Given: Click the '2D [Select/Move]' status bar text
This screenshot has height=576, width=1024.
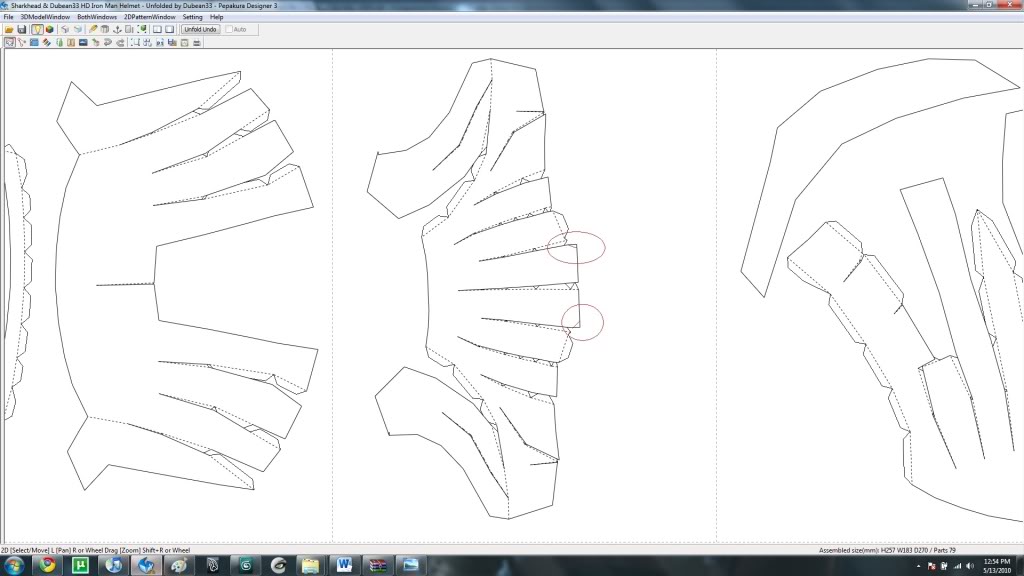Looking at the screenshot, I should (x=24, y=551).
